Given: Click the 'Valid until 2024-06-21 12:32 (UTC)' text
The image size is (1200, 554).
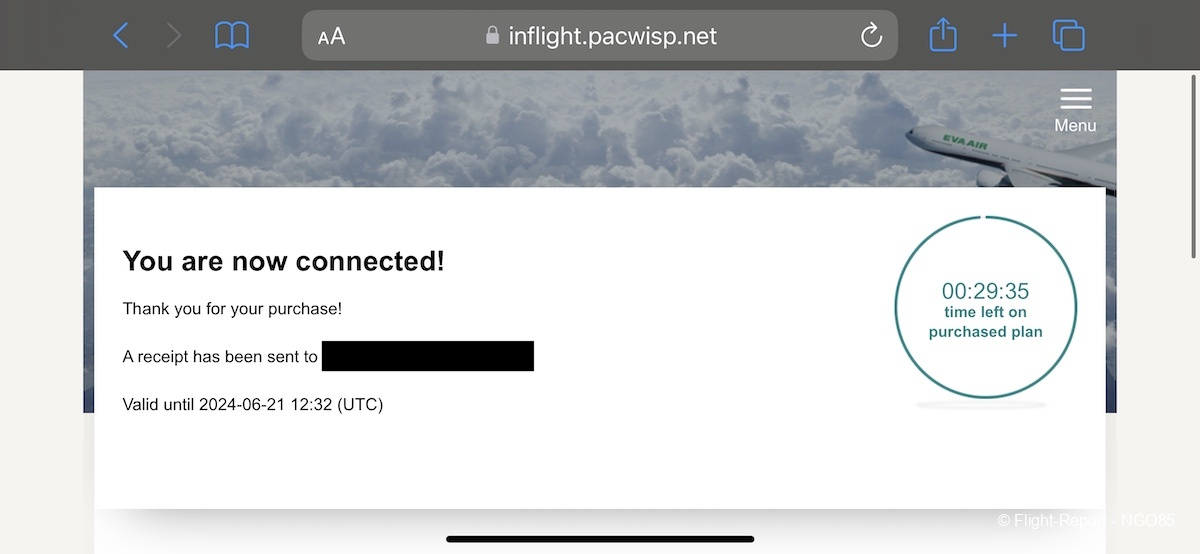Looking at the screenshot, I should (x=253, y=405).
